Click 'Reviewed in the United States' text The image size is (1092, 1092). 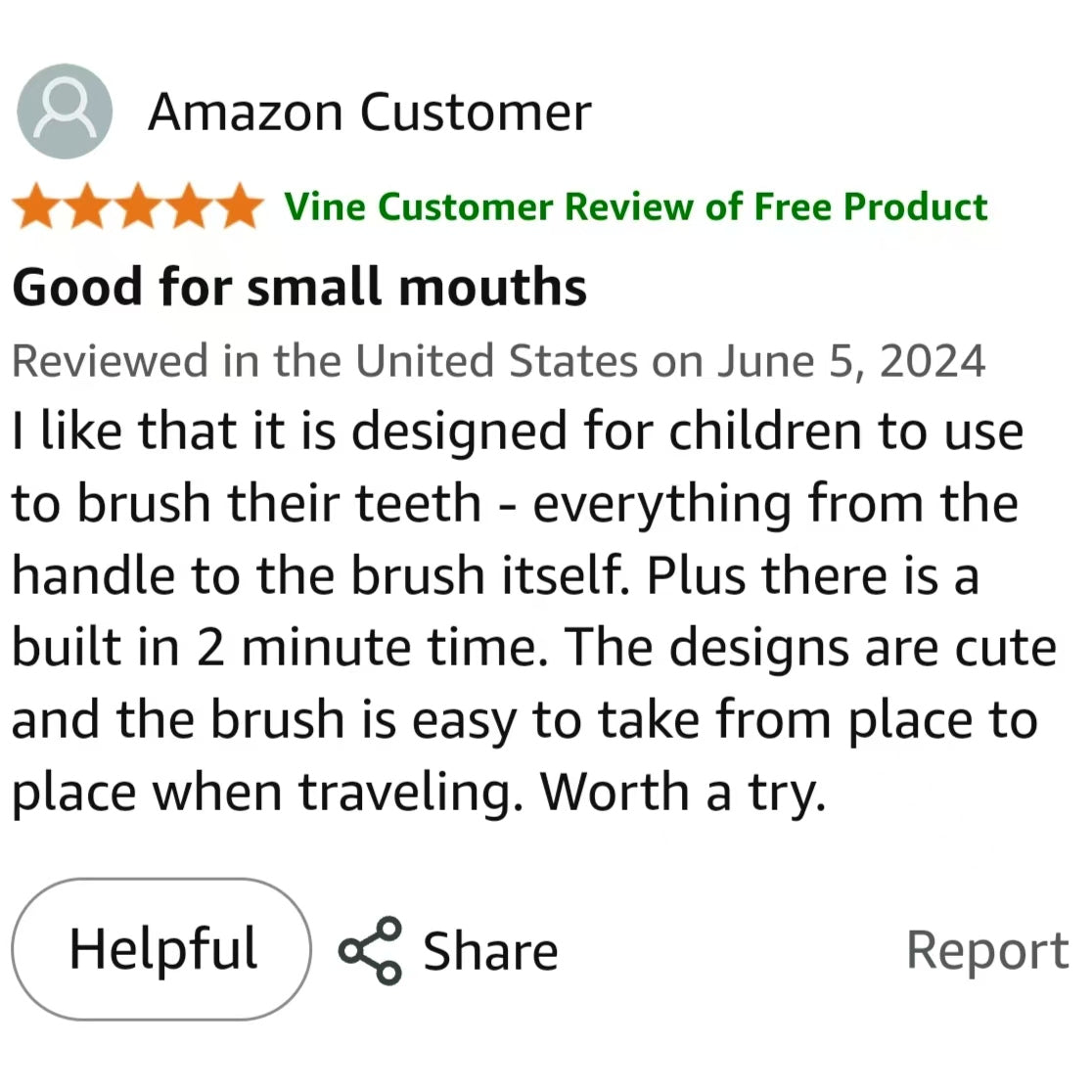point(325,361)
